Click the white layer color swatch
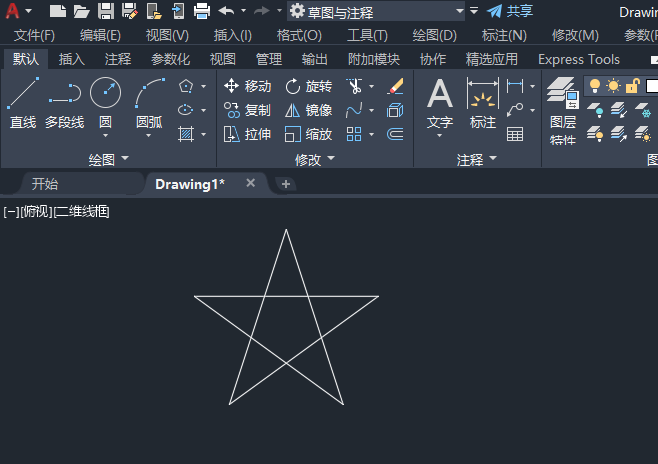The image size is (658, 464). tap(652, 86)
